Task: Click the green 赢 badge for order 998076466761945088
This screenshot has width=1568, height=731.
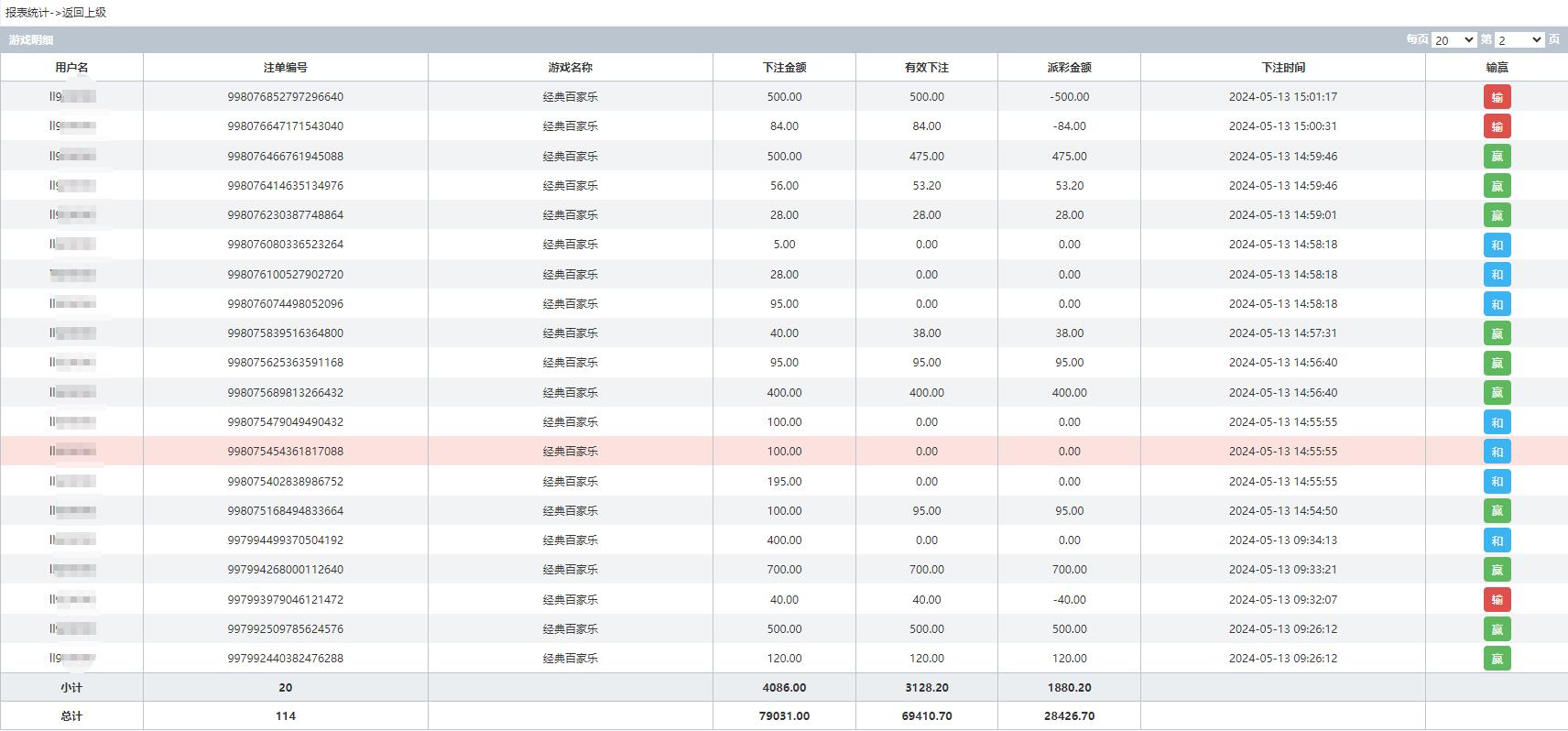Action: 1497,157
